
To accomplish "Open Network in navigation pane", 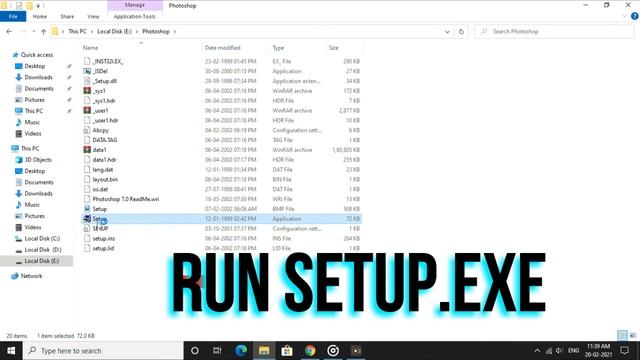I will tap(31, 276).
